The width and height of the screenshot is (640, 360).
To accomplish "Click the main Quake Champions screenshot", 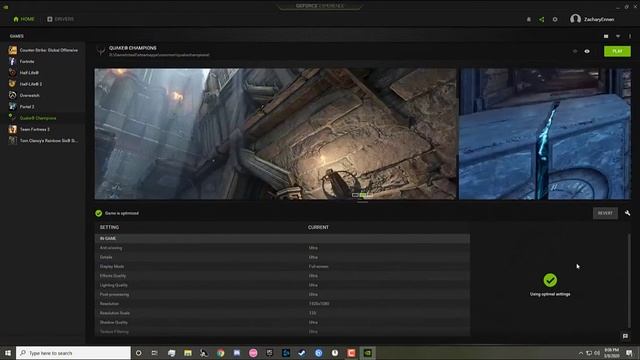I will (276, 134).
